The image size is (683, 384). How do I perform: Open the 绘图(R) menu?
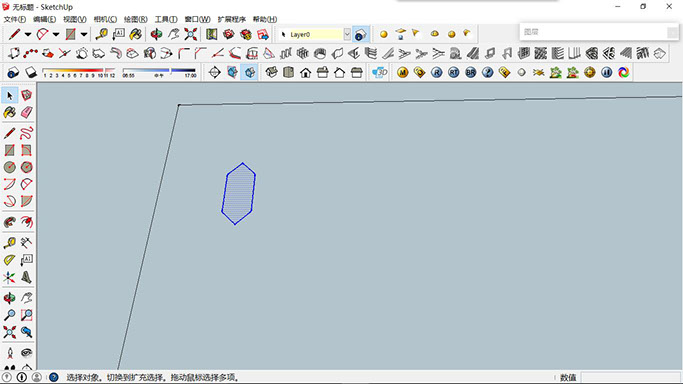pos(135,19)
